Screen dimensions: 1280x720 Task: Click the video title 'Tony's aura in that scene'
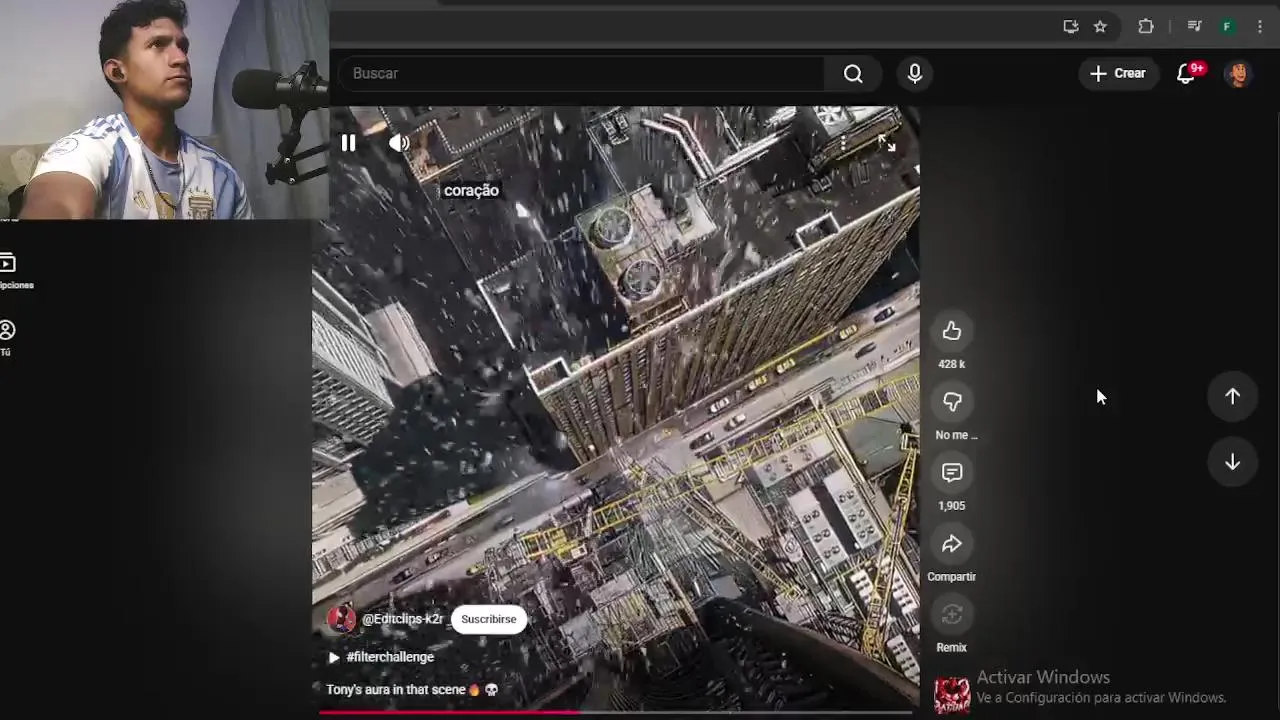point(396,690)
